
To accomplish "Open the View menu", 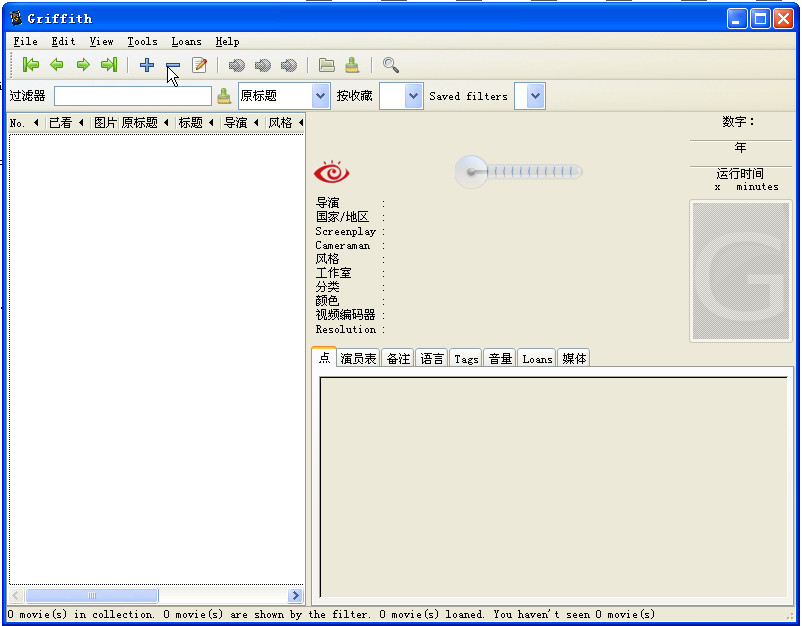I will tap(101, 41).
